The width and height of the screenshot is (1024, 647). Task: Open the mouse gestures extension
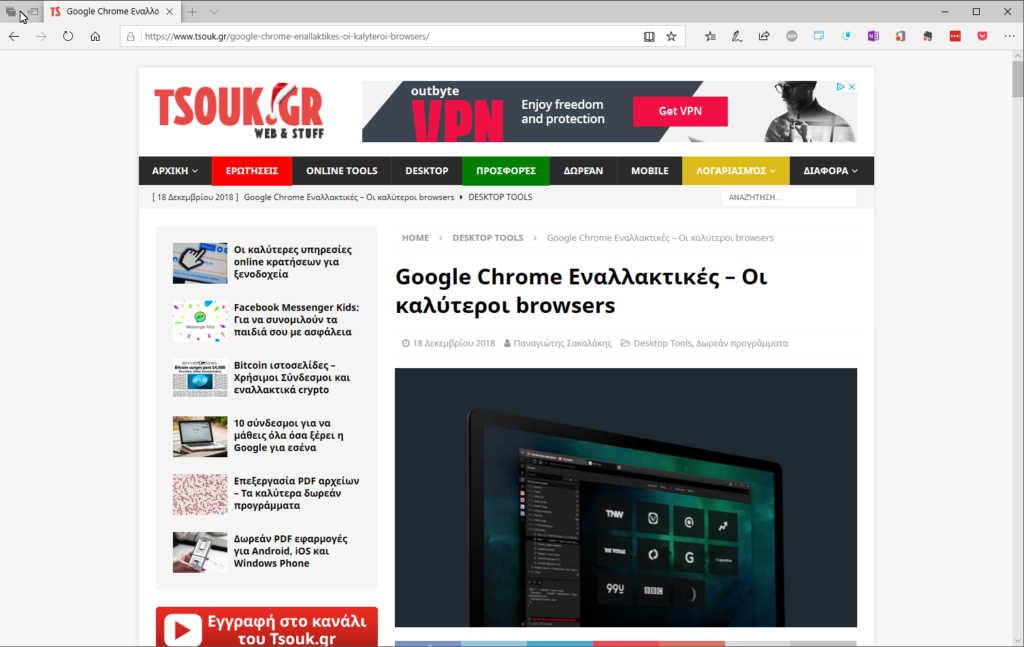846,37
